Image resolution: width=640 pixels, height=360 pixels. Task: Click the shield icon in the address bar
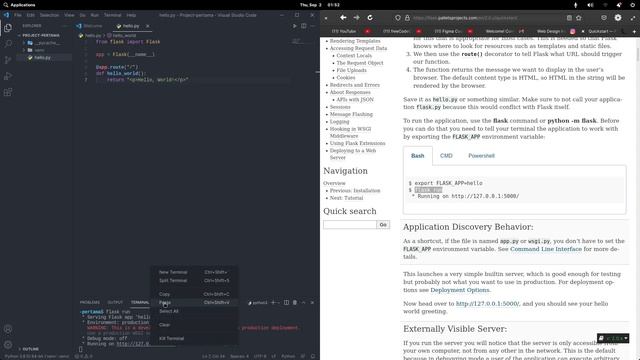coord(398,18)
